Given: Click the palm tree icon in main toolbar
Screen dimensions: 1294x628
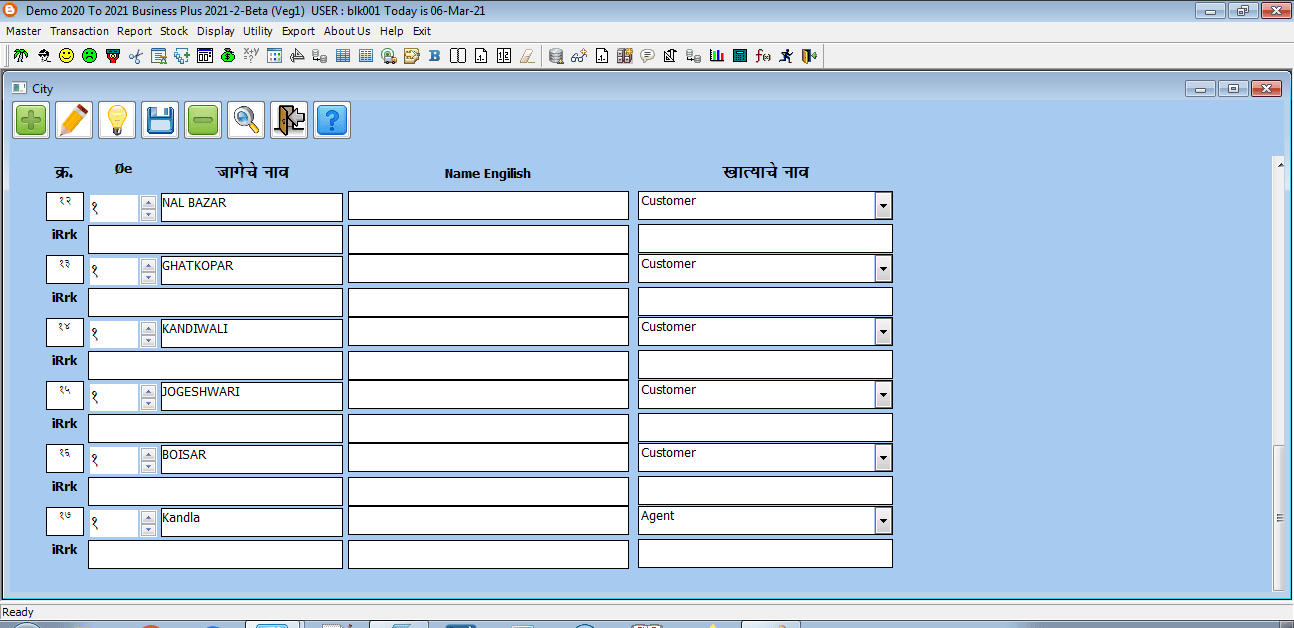Looking at the screenshot, I should pos(19,56).
